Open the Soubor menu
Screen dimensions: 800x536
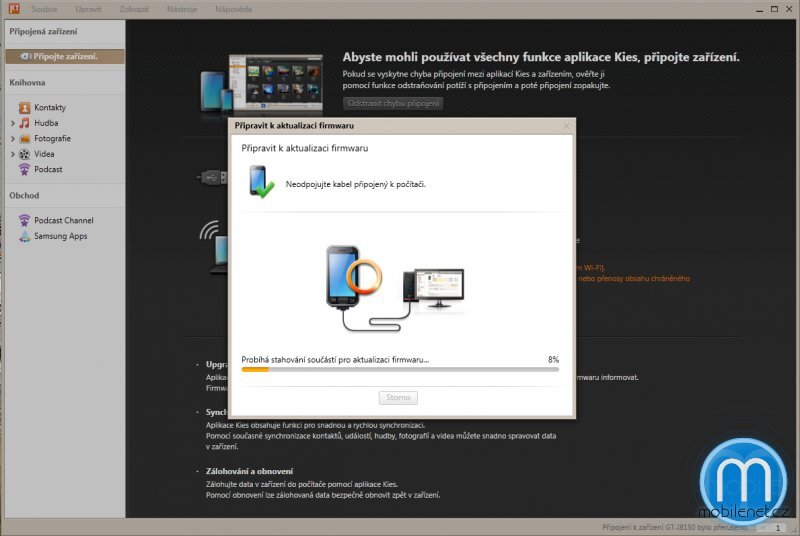44,9
